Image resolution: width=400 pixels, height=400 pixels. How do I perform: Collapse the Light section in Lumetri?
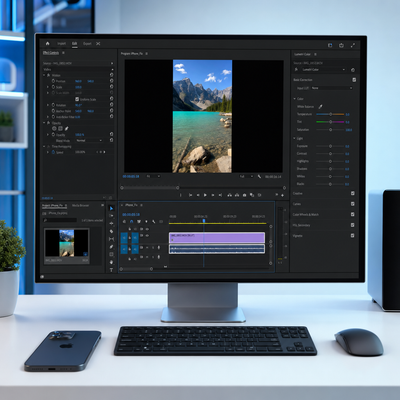click(x=295, y=138)
